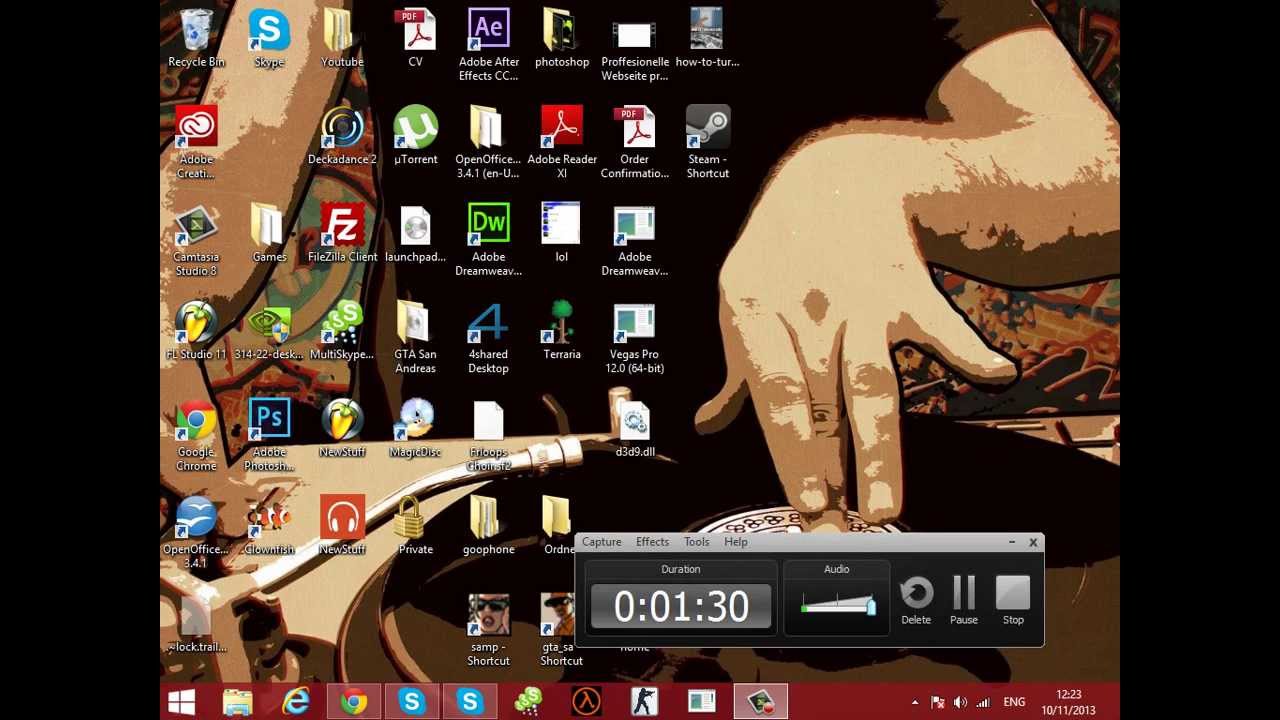This screenshot has width=1280, height=720.
Task: Select the Games folder
Action: click(269, 233)
